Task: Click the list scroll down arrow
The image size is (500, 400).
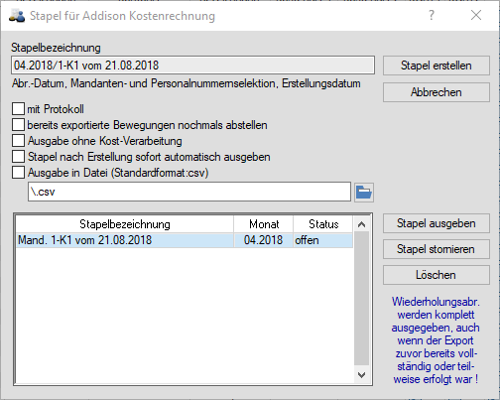Action: pyautogui.click(x=361, y=375)
